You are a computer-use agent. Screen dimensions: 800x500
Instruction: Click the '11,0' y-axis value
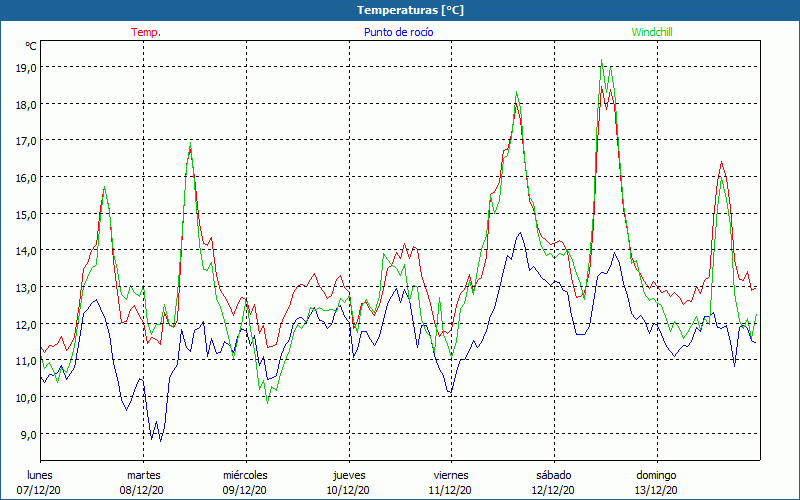pos(26,361)
